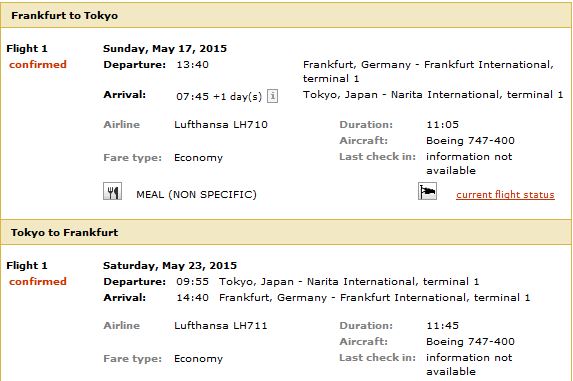Image resolution: width=573 pixels, height=381 pixels.
Task: Select the Frankfurt to Tokyo section header
Action: point(286,15)
